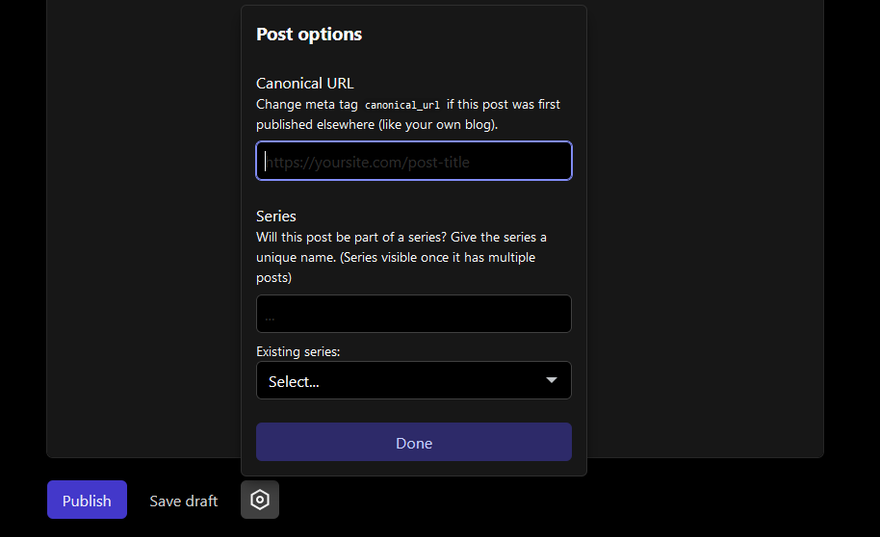880x537 pixels.
Task: Click the 'posts)' text above Series field
Action: tap(274, 278)
